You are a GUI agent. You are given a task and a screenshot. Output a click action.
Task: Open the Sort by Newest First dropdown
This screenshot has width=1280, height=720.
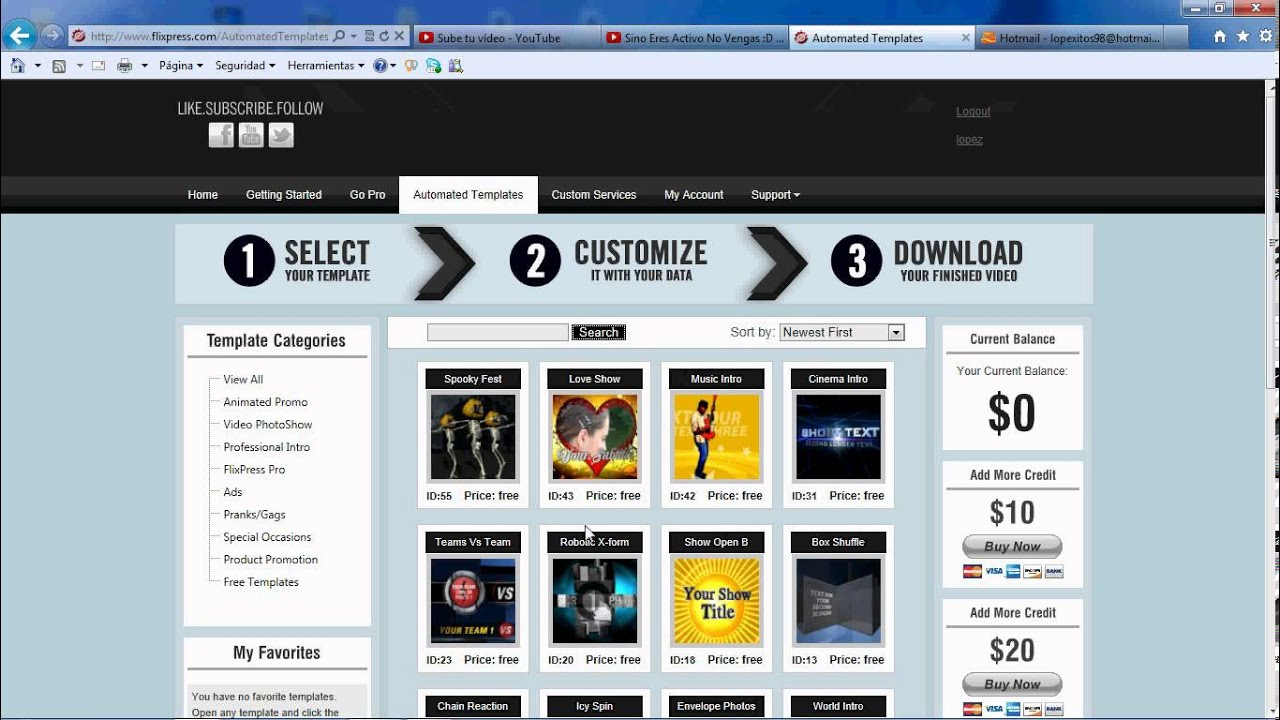[842, 332]
